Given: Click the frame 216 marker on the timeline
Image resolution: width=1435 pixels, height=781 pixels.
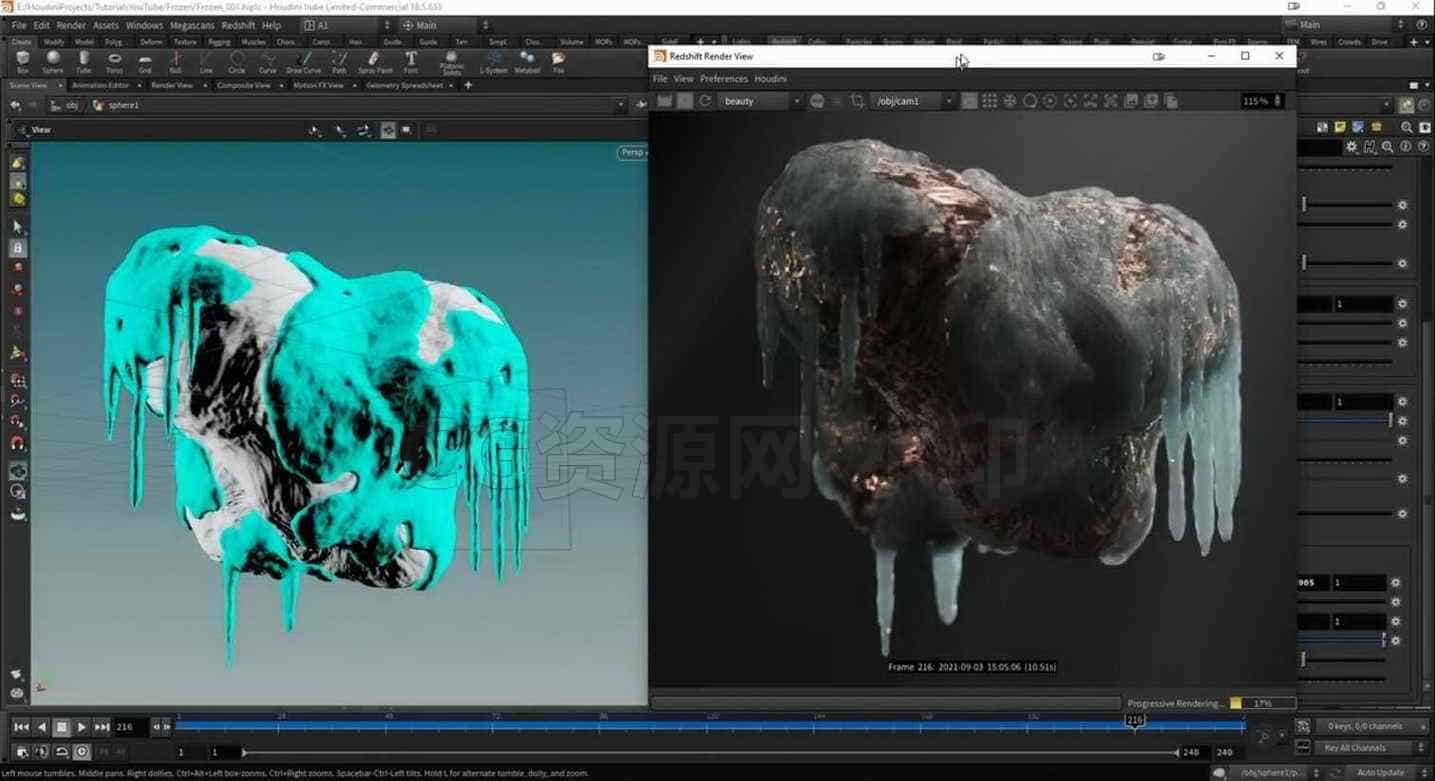Looking at the screenshot, I should pos(1134,720).
